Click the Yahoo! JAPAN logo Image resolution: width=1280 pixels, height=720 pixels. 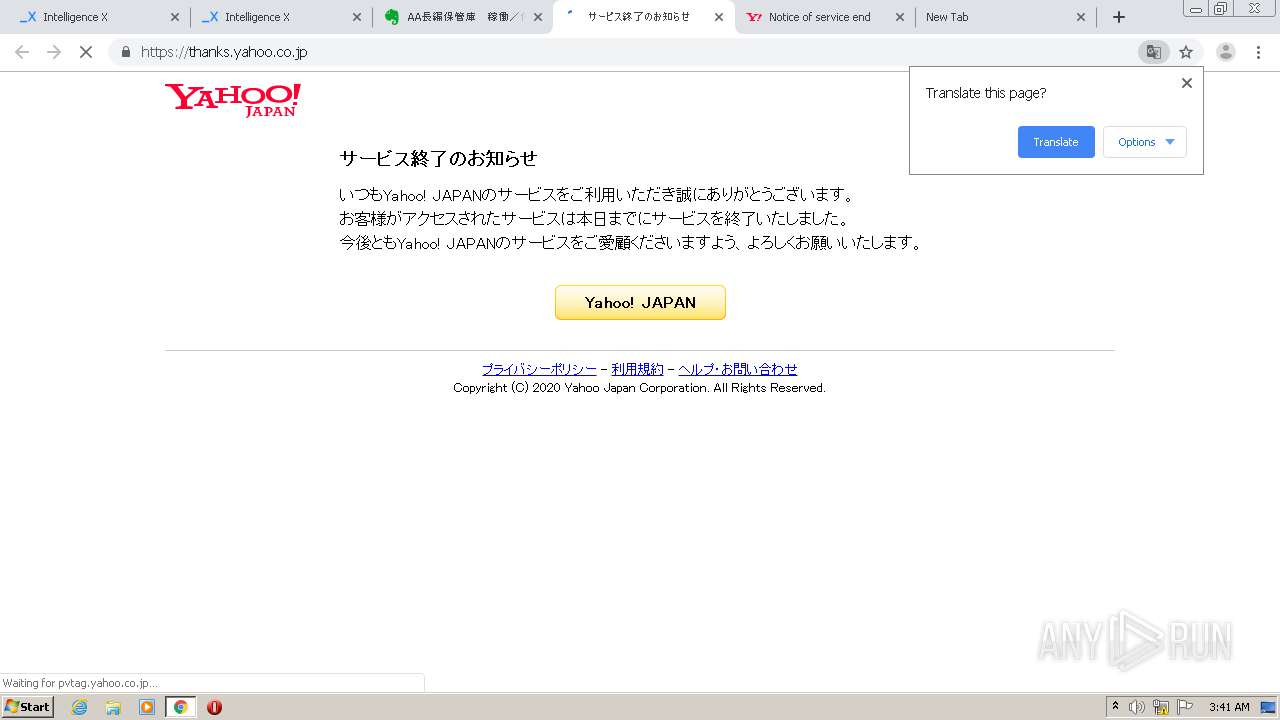[x=233, y=100]
